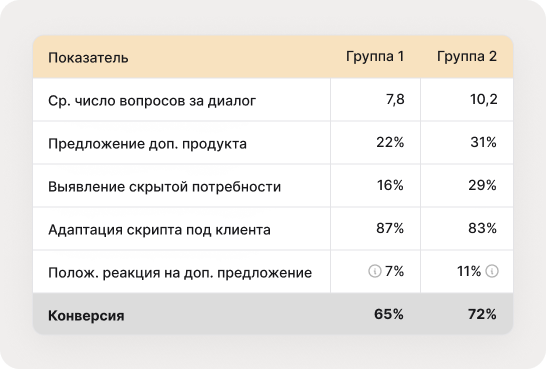Image resolution: width=546 pixels, height=370 pixels.
Task: Select the 7,8 cell in Группа 1
Action: click(x=395, y=100)
